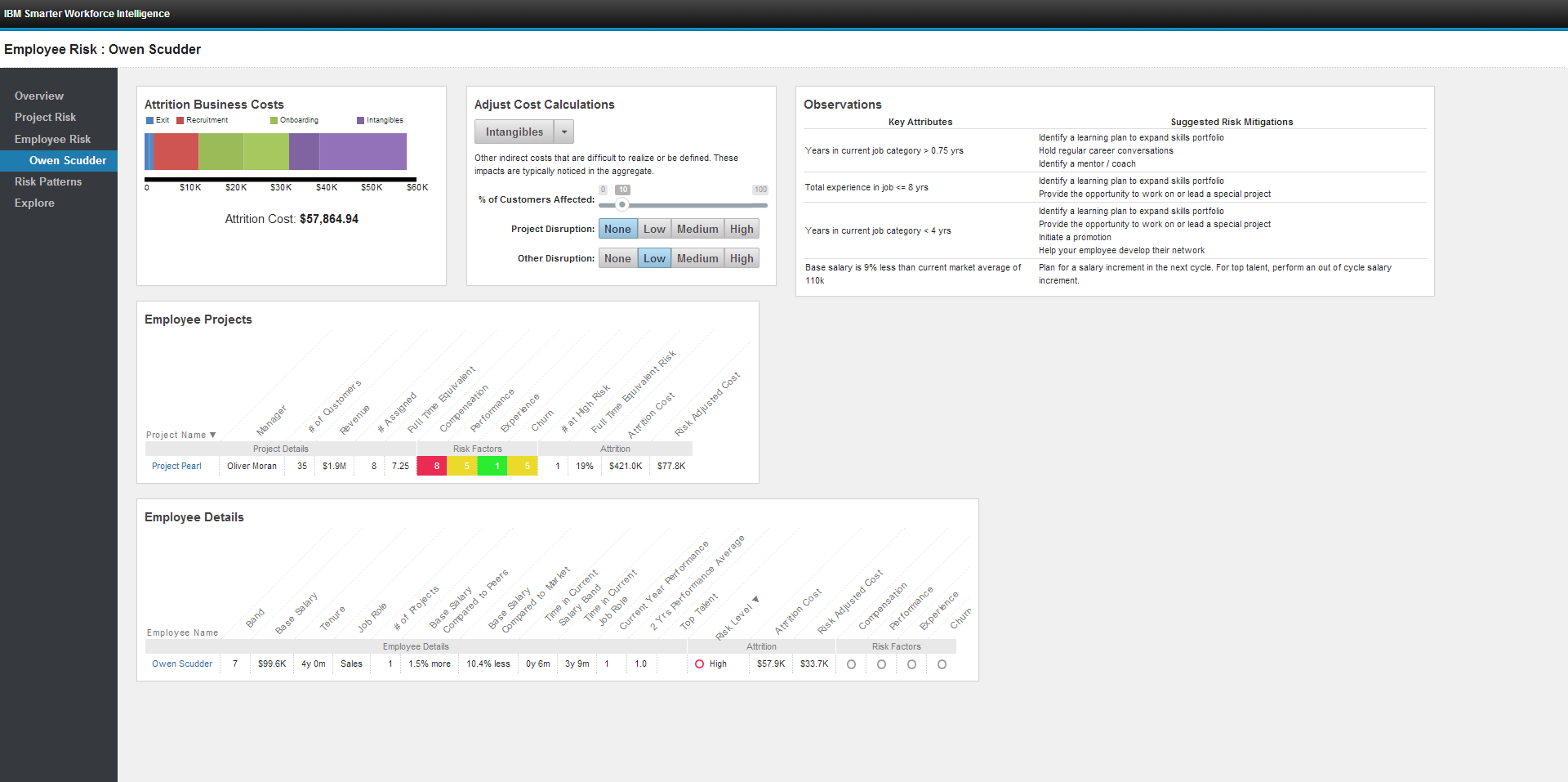Image resolution: width=1568 pixels, height=782 pixels.
Task: Set Other Disruption to High
Action: (742, 258)
